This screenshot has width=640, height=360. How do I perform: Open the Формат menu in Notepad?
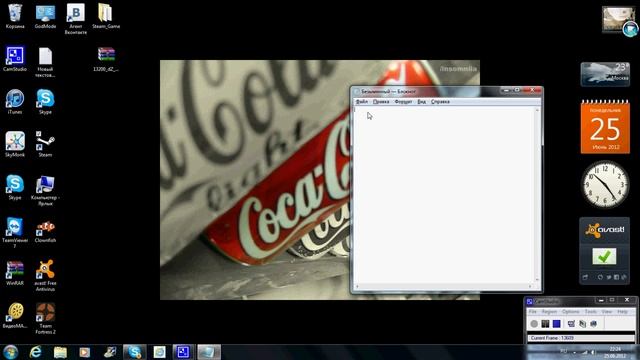[403, 102]
